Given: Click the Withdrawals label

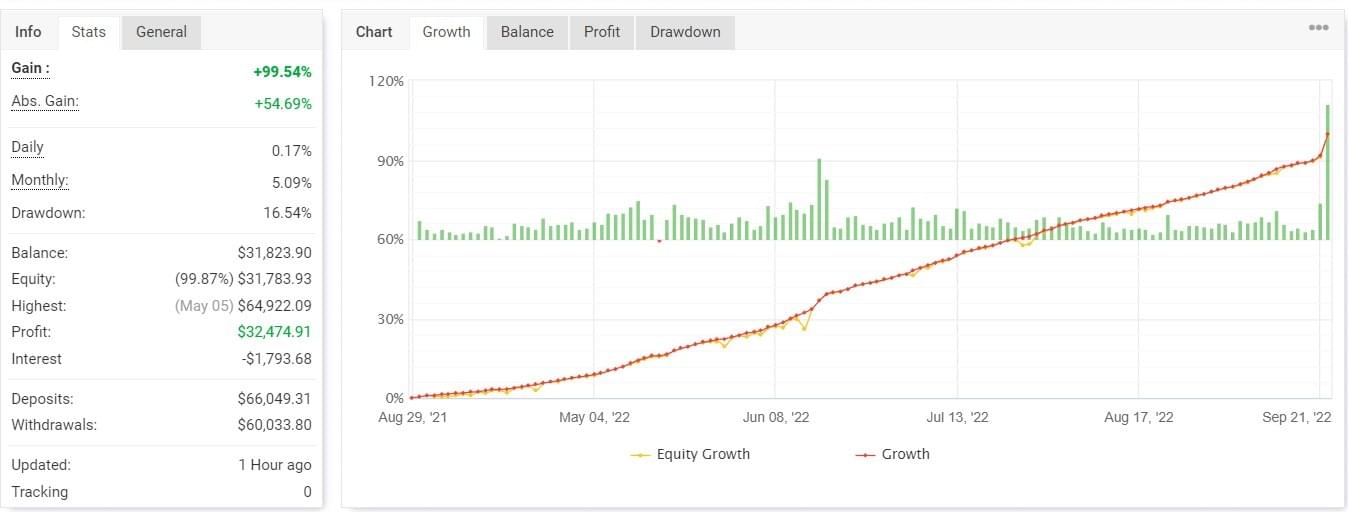Looking at the screenshot, I should point(54,425).
